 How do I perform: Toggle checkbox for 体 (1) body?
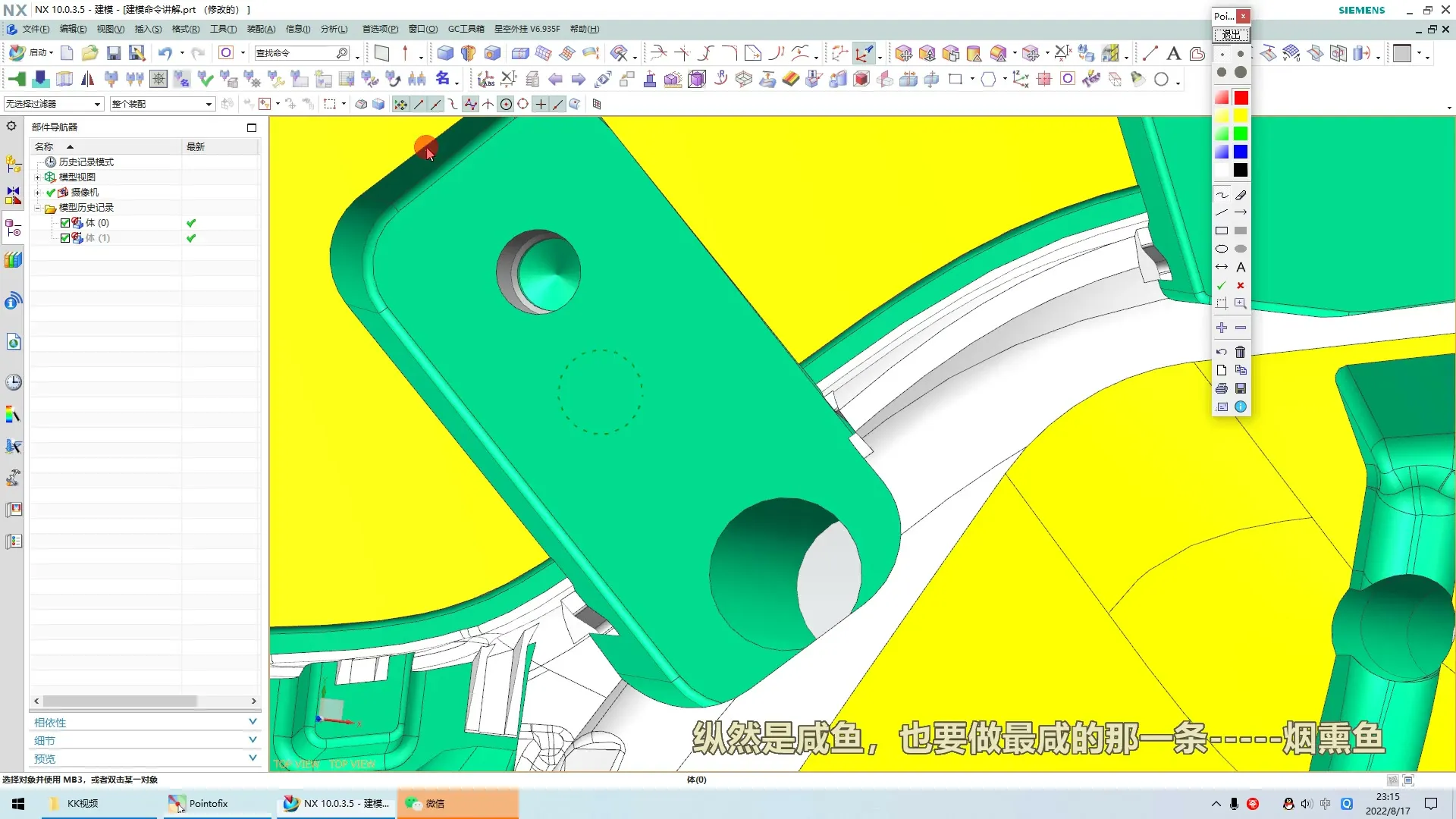pyautogui.click(x=65, y=238)
